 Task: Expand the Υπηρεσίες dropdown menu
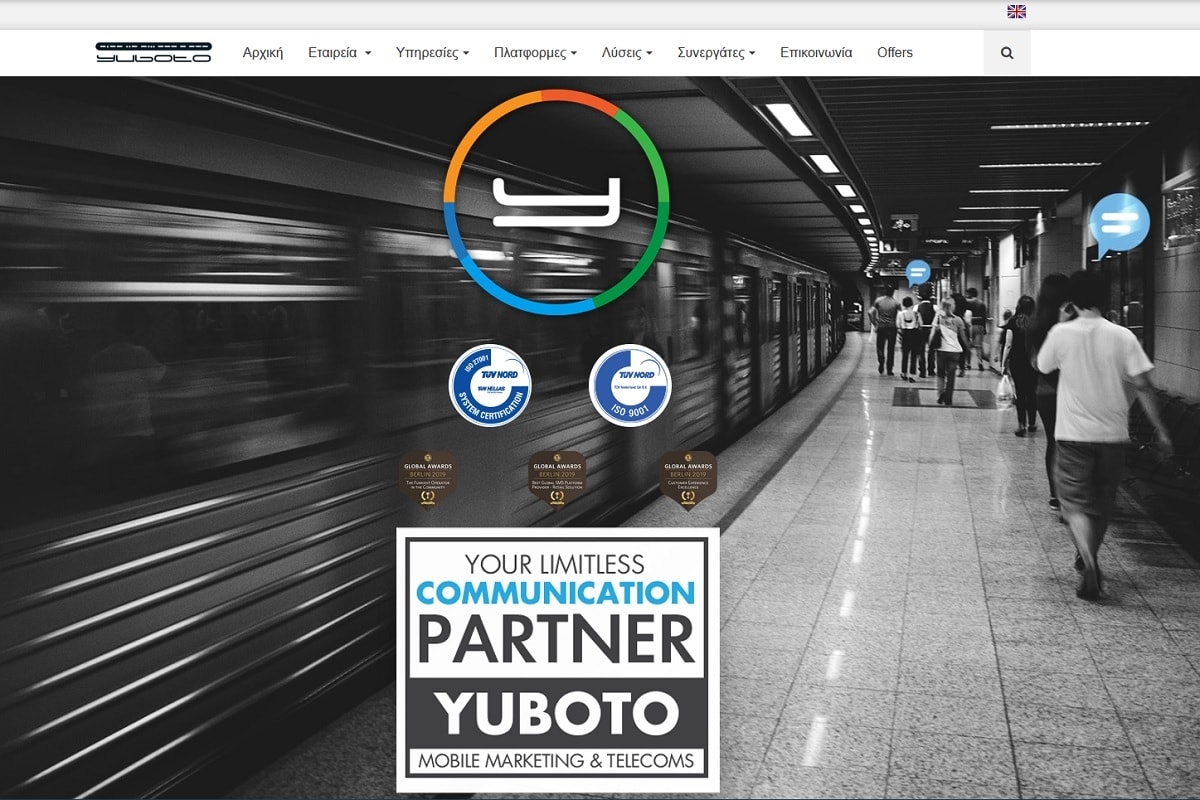(x=432, y=53)
